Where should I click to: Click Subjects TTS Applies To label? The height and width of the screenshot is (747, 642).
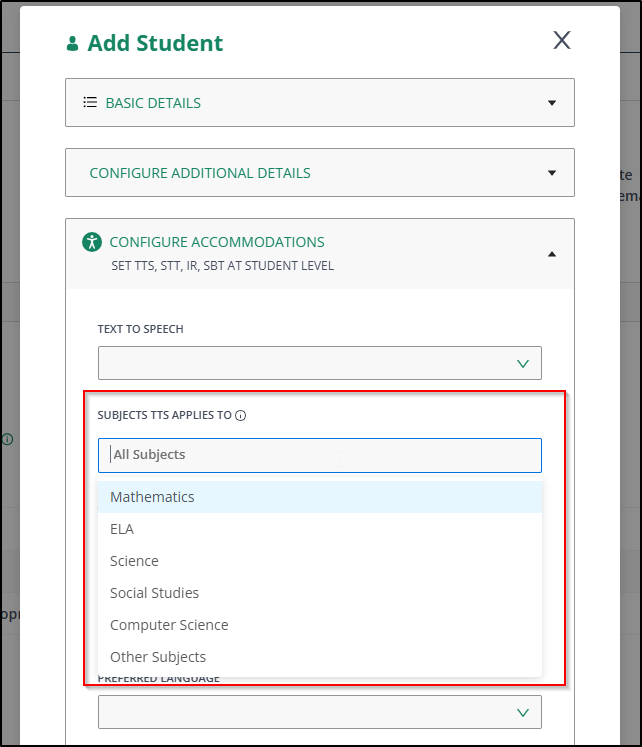coord(164,415)
